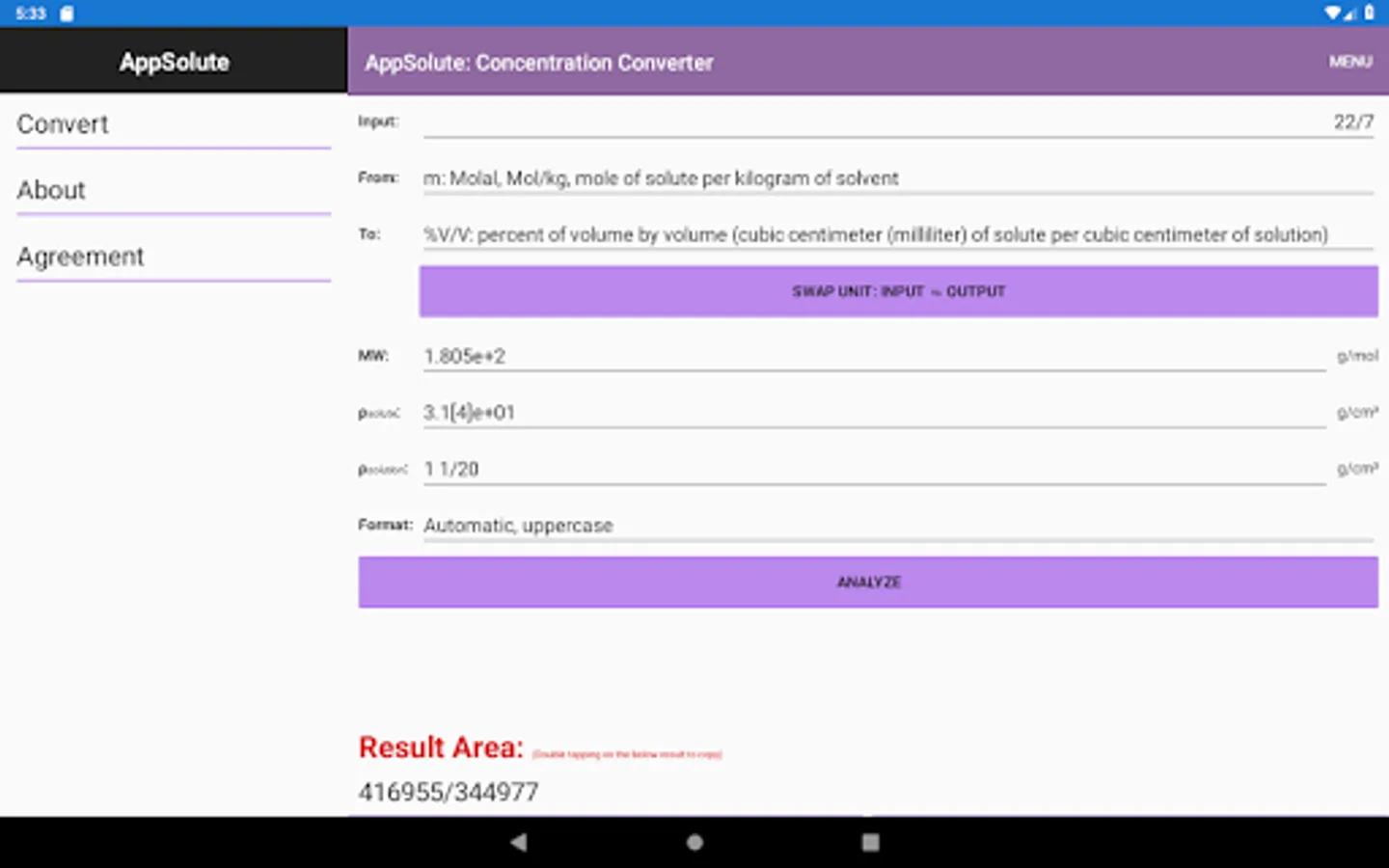The width and height of the screenshot is (1389, 868).
Task: Tap the ANALYZE button
Action: [868, 582]
